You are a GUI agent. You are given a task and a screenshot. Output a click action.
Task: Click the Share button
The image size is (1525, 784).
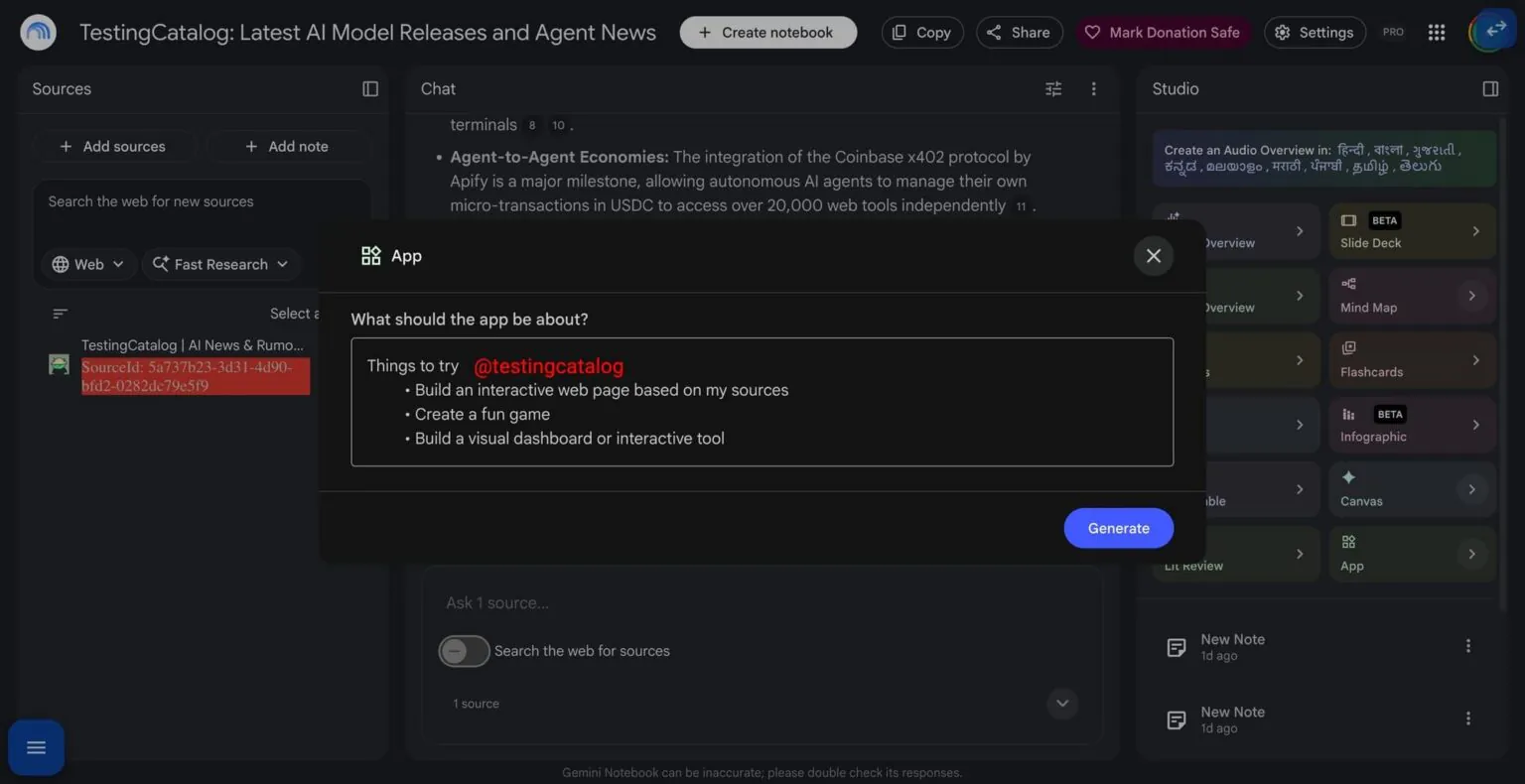[1019, 33]
